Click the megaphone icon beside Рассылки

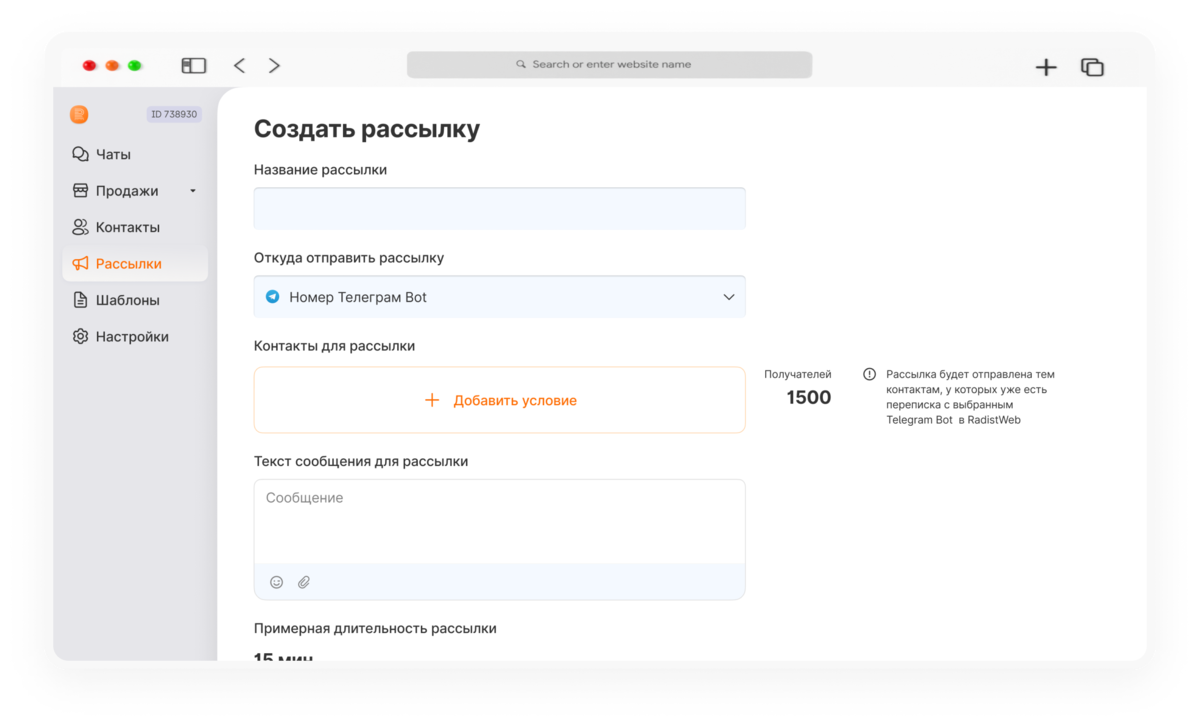pyautogui.click(x=80, y=264)
